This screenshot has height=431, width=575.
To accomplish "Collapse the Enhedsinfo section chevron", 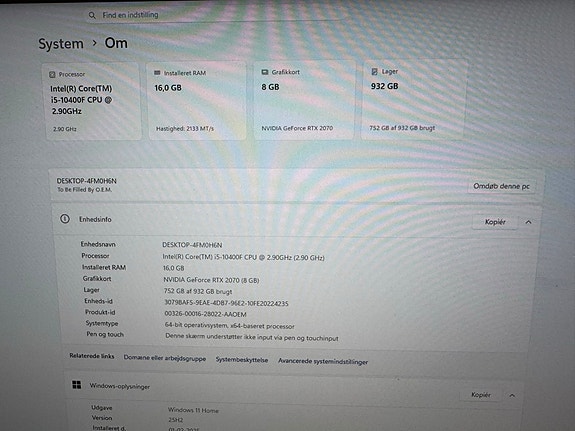I will pyautogui.click(x=528, y=222).
